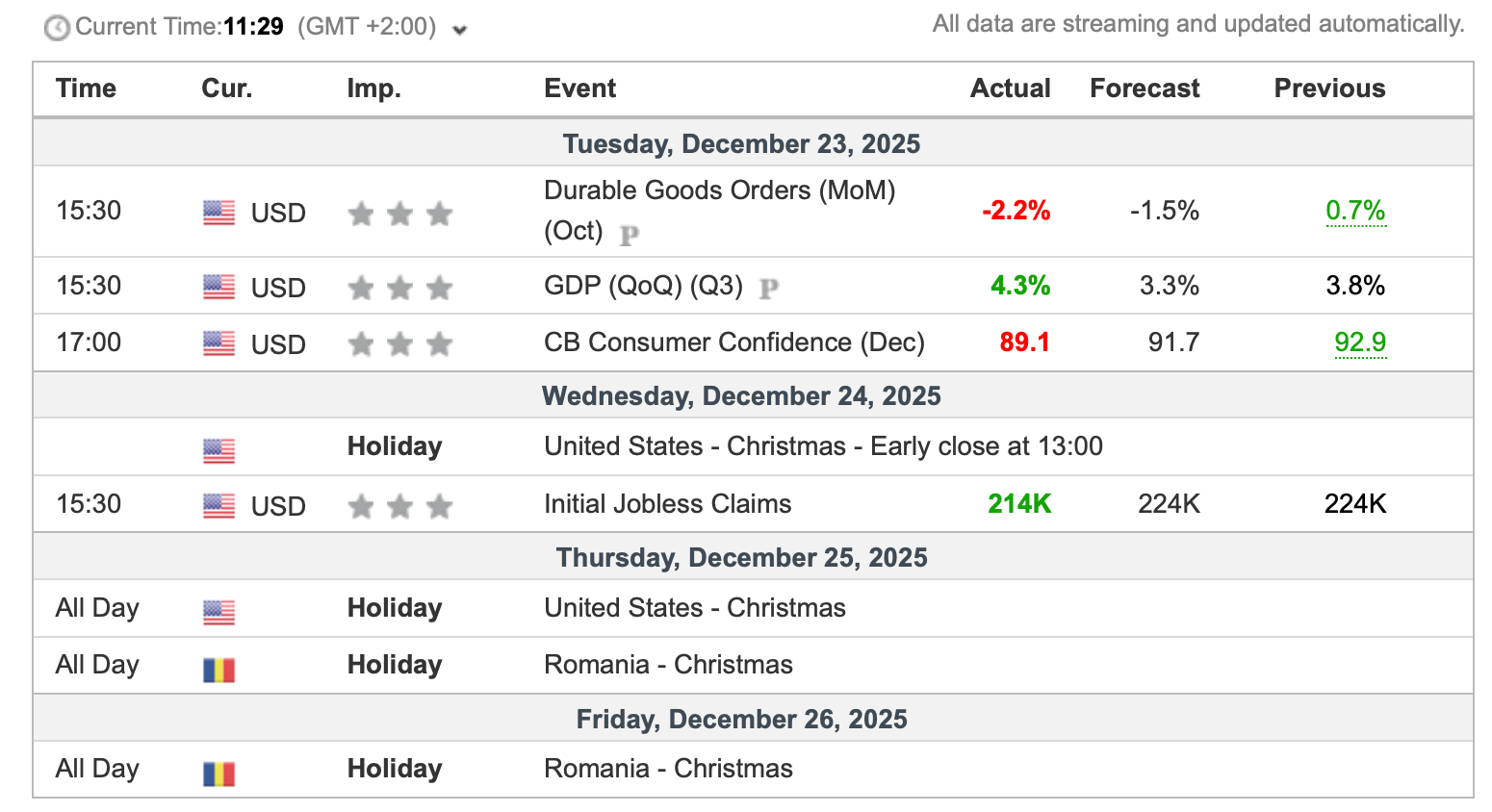Click the Time column header
Image resolution: width=1492 pixels, height=812 pixels.
(86, 89)
